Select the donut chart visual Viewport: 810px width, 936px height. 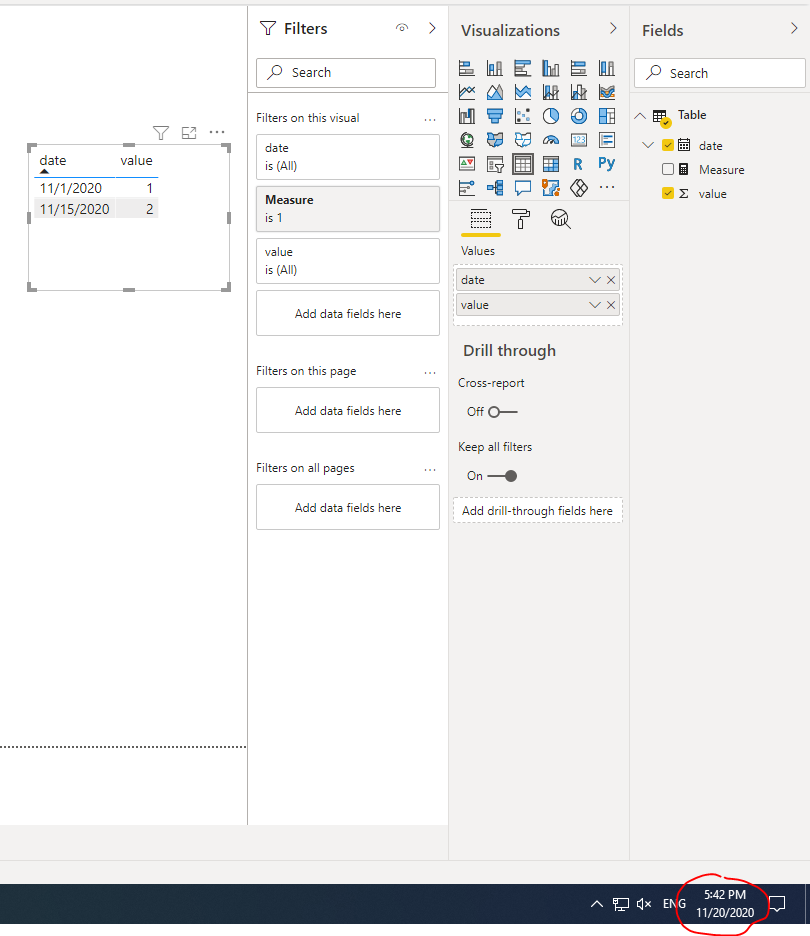pos(579,116)
